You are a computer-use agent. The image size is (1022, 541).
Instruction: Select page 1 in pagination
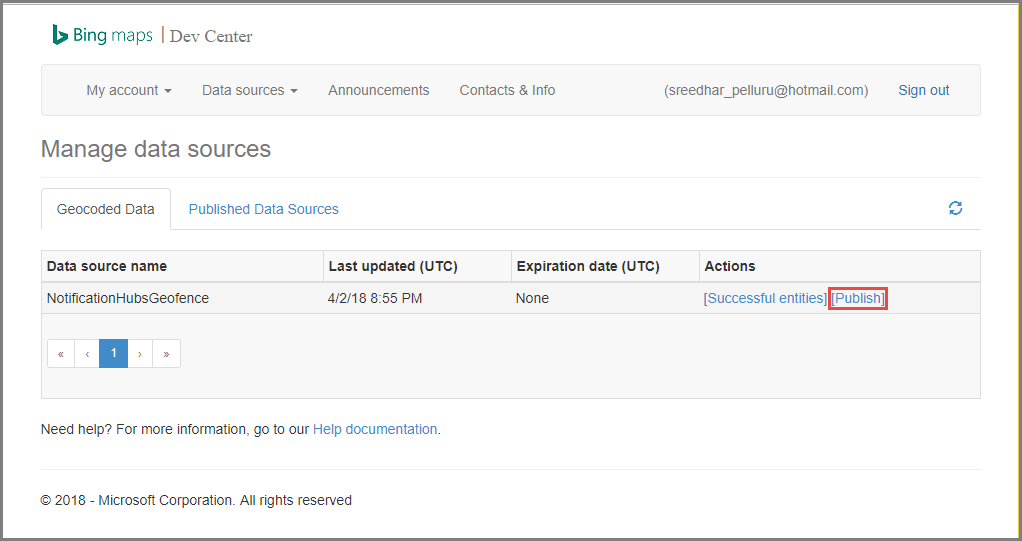pos(114,354)
